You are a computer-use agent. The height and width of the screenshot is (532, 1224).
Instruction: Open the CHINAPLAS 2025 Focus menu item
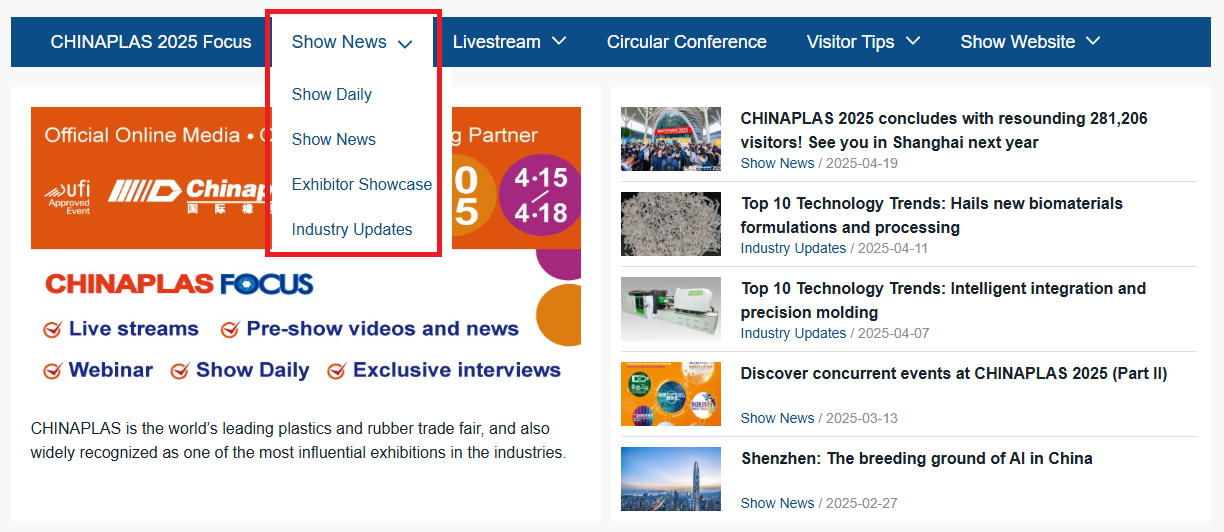[151, 42]
